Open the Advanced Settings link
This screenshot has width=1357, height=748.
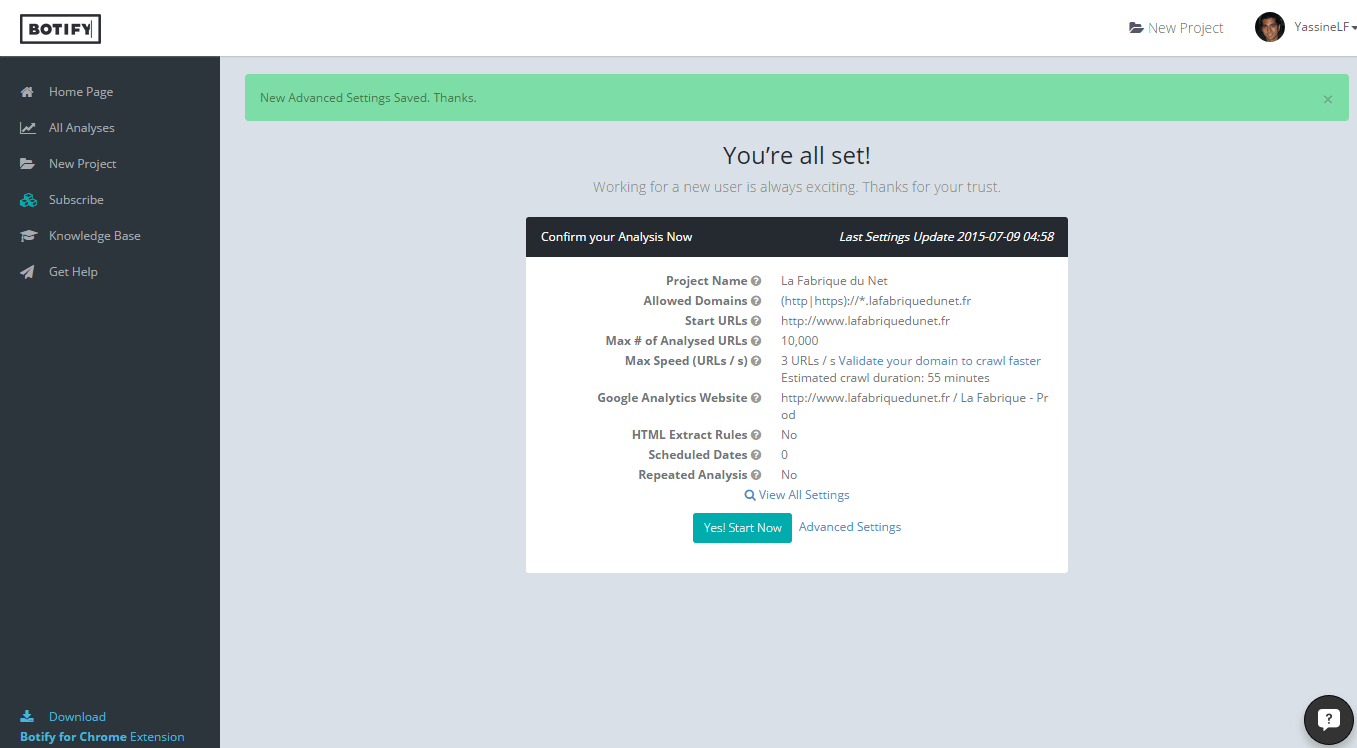point(849,527)
